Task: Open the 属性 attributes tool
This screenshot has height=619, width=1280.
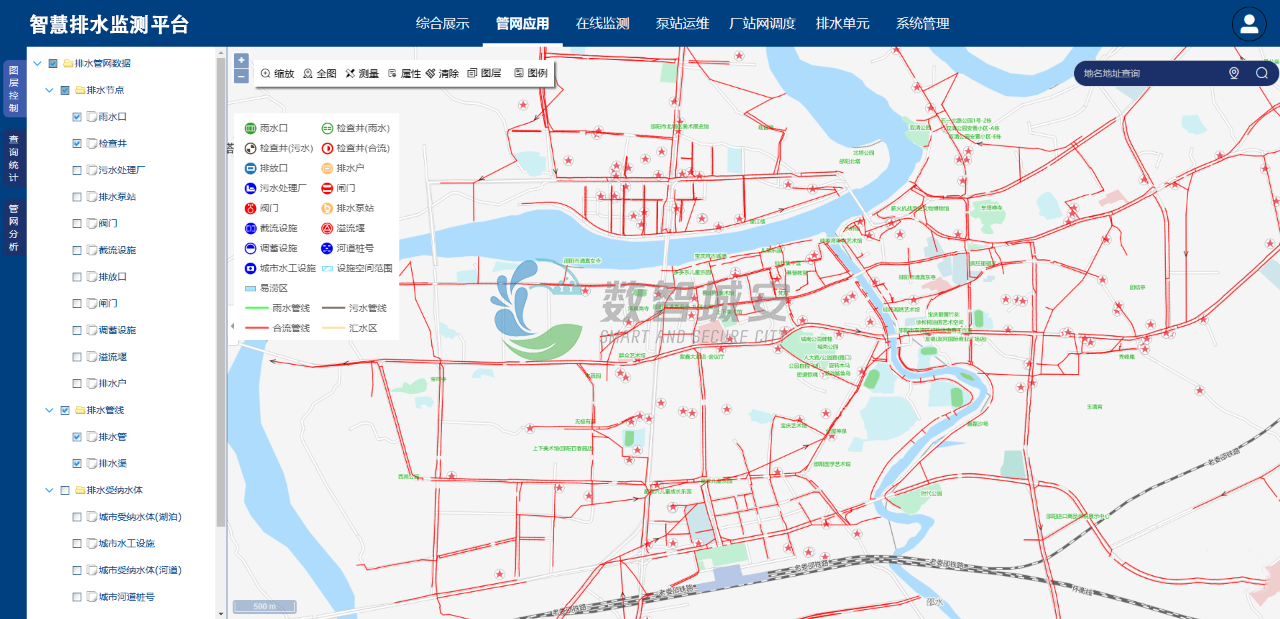Action: [404, 74]
